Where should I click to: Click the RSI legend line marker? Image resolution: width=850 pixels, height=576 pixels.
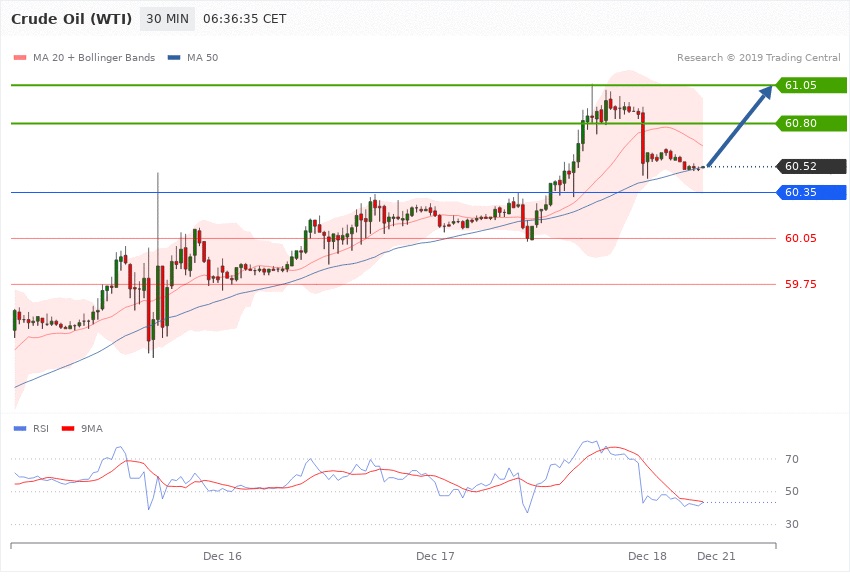pos(19,428)
